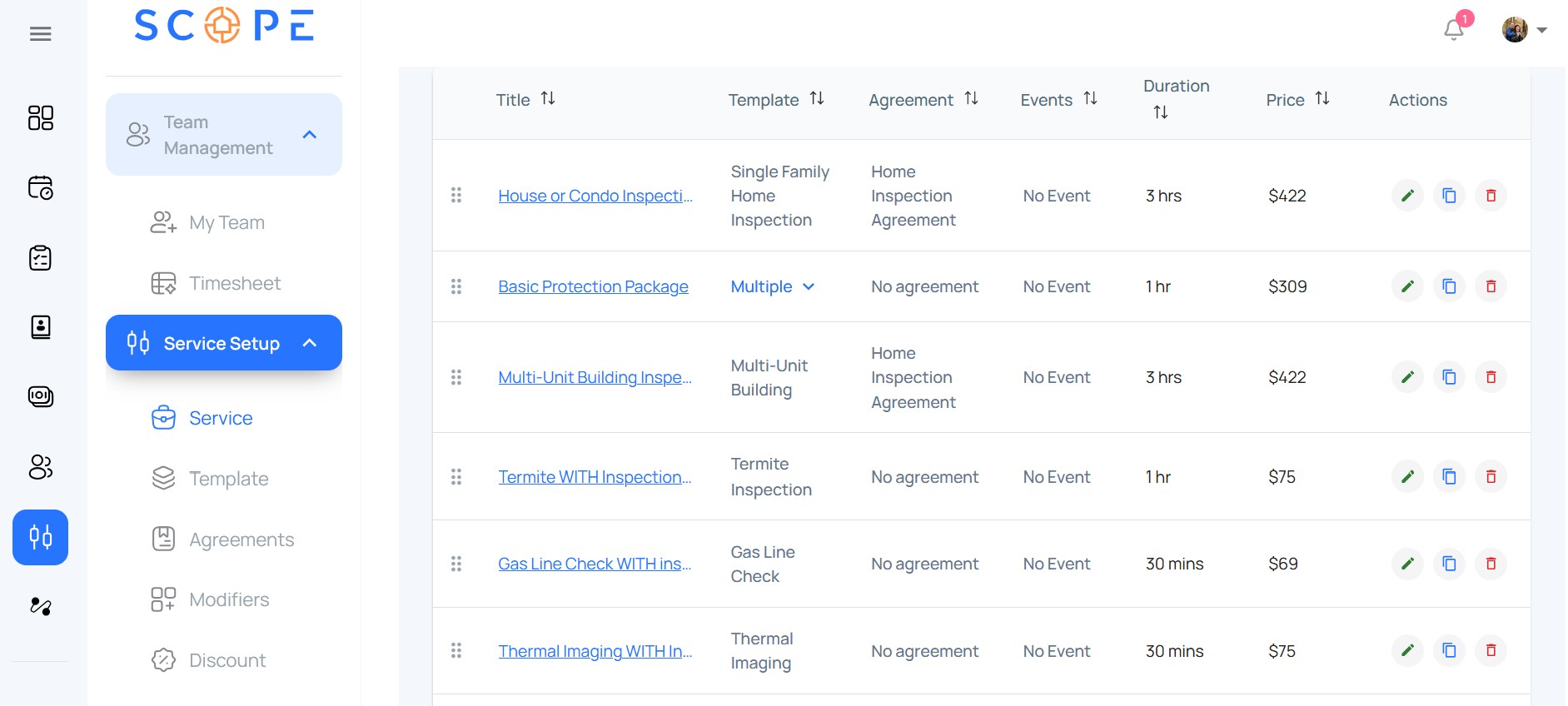Click the drag handle of the Gas Line Check row
The image size is (1568, 706).
tap(456, 564)
